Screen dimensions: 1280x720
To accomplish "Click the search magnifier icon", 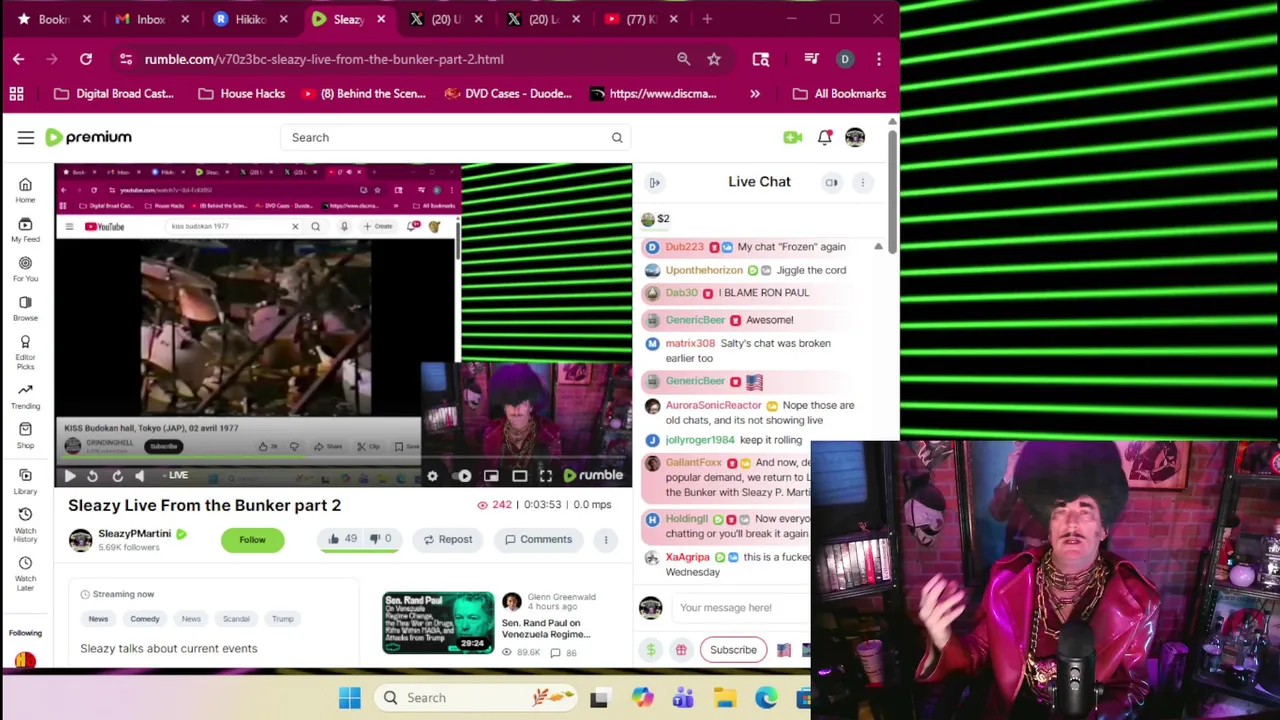I will [617, 137].
